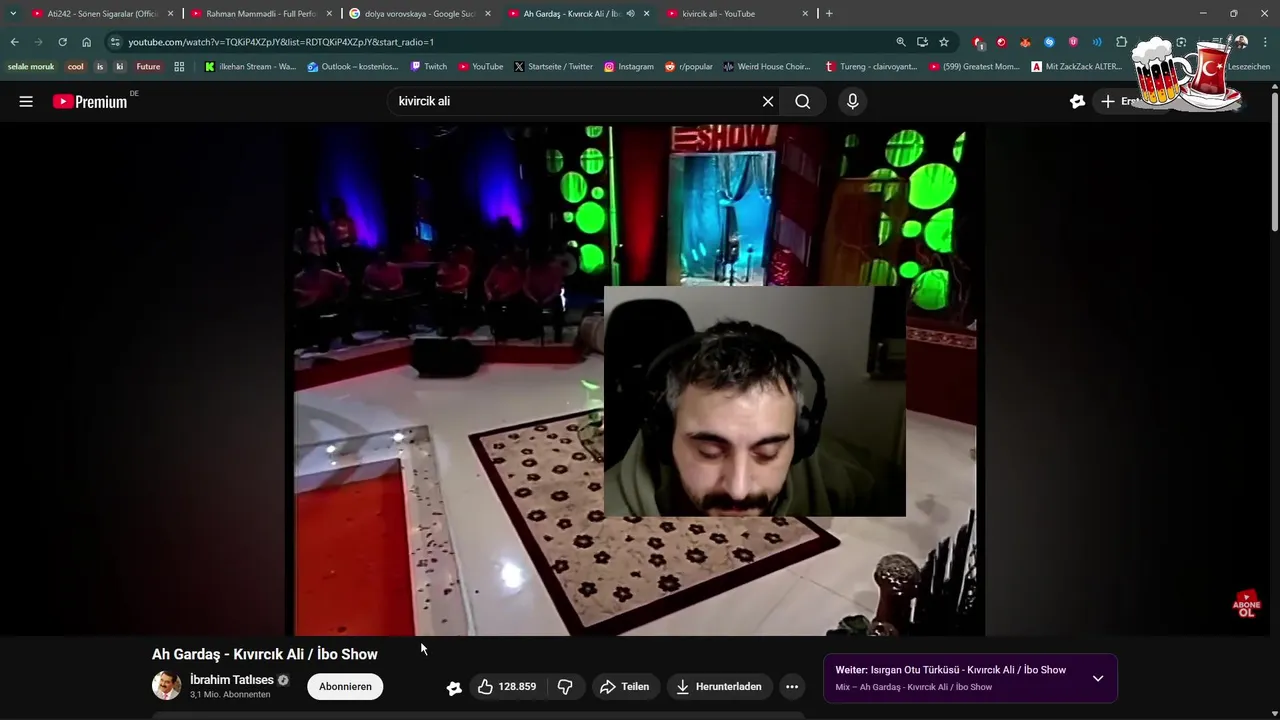Open Mit ZackZack ALTER bookmark

pyautogui.click(x=1077, y=67)
